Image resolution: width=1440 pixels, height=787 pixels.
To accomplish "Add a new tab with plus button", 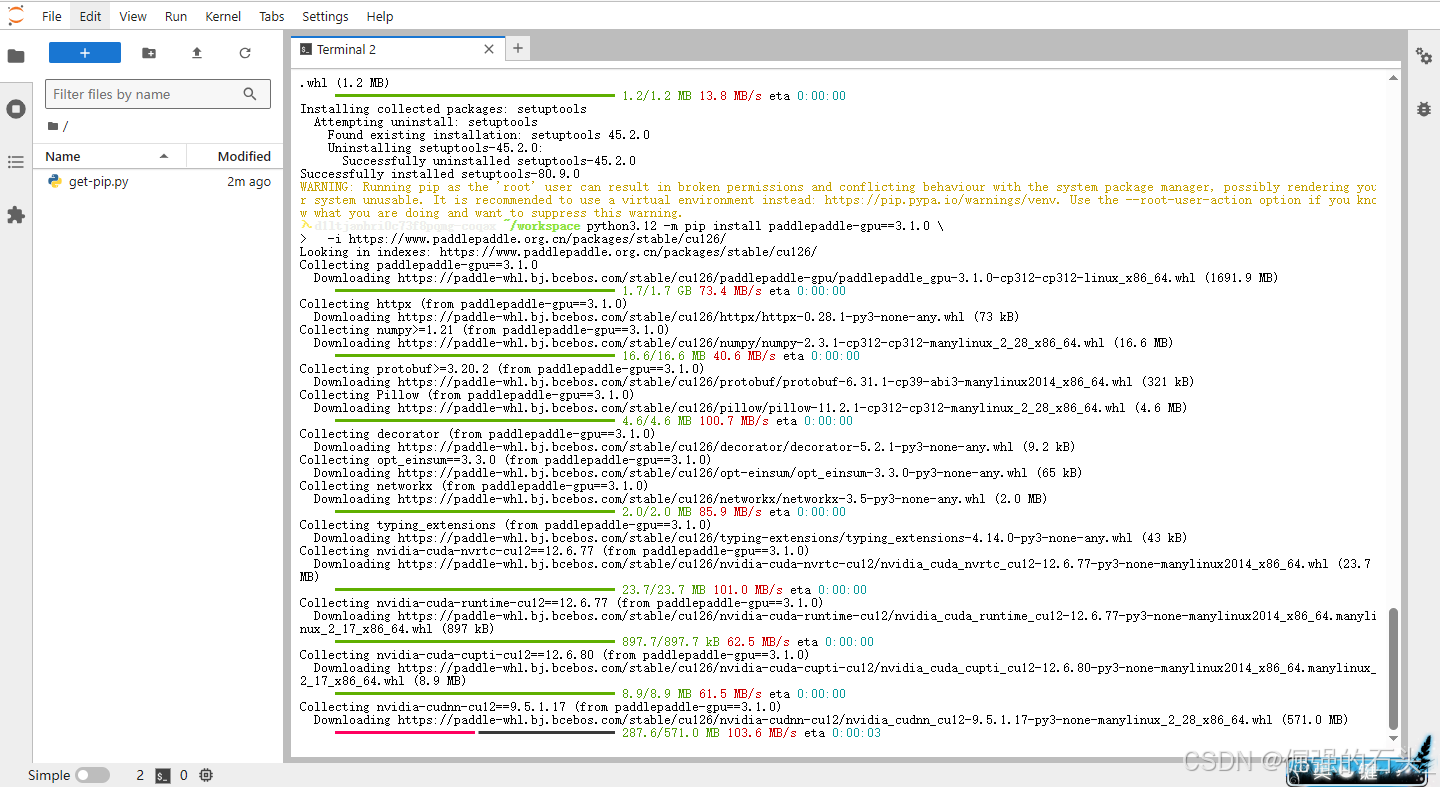I will [517, 48].
